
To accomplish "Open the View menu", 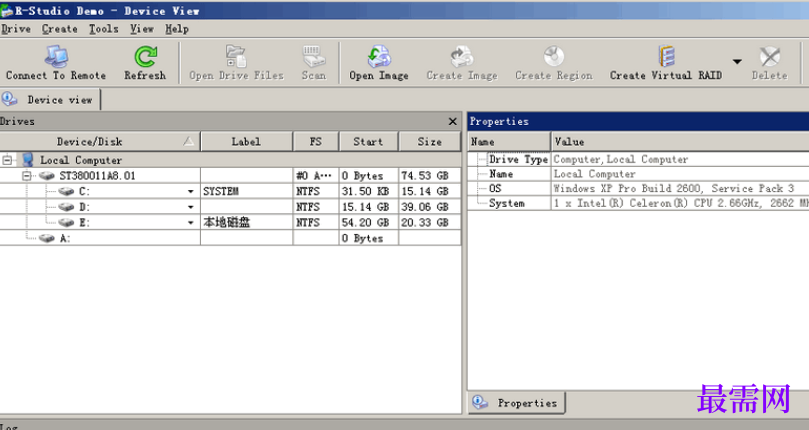I will point(142,29).
